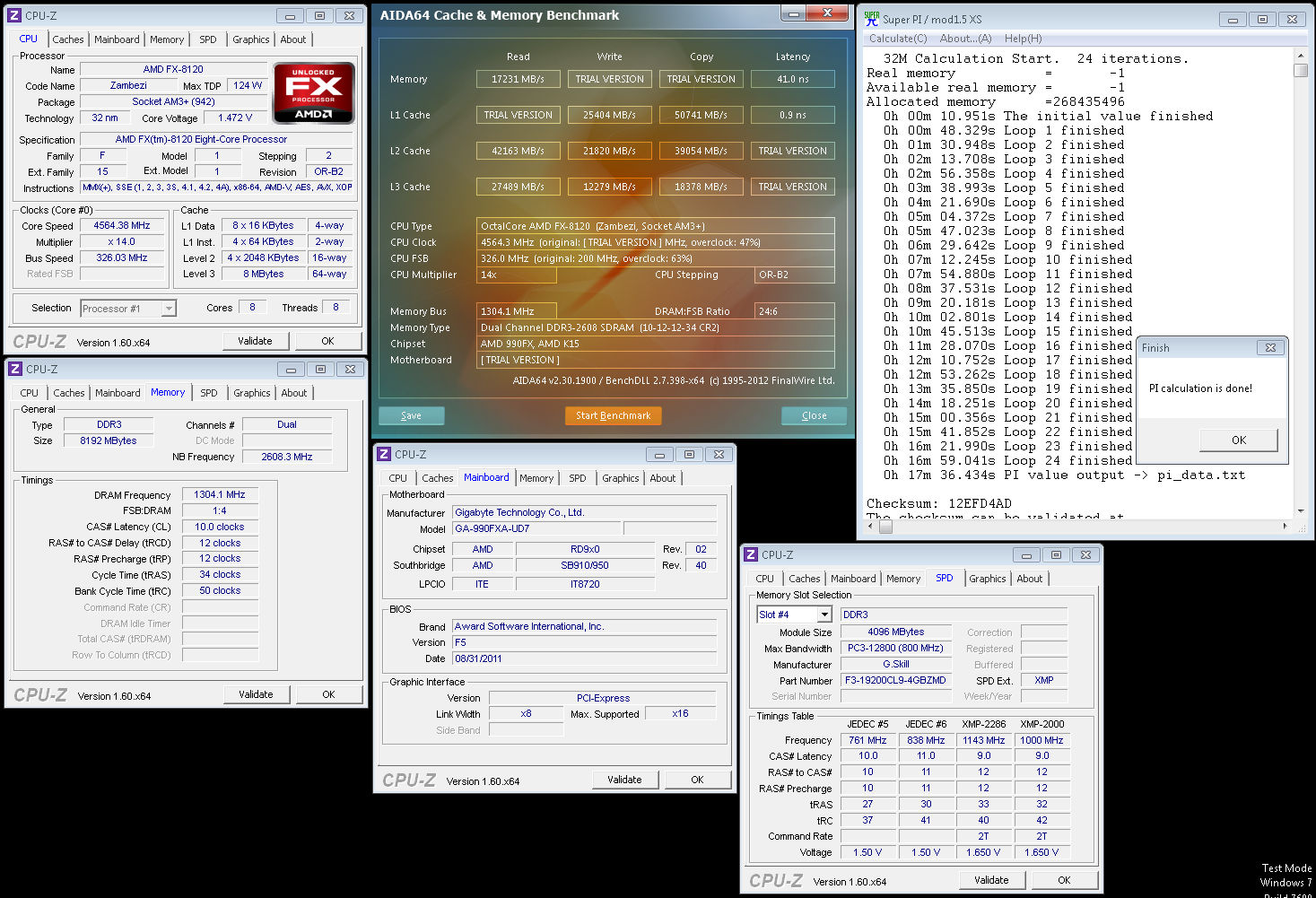Open Graphics tab in top-left CPU-Z window
This screenshot has height=898, width=1316.
tap(251, 39)
